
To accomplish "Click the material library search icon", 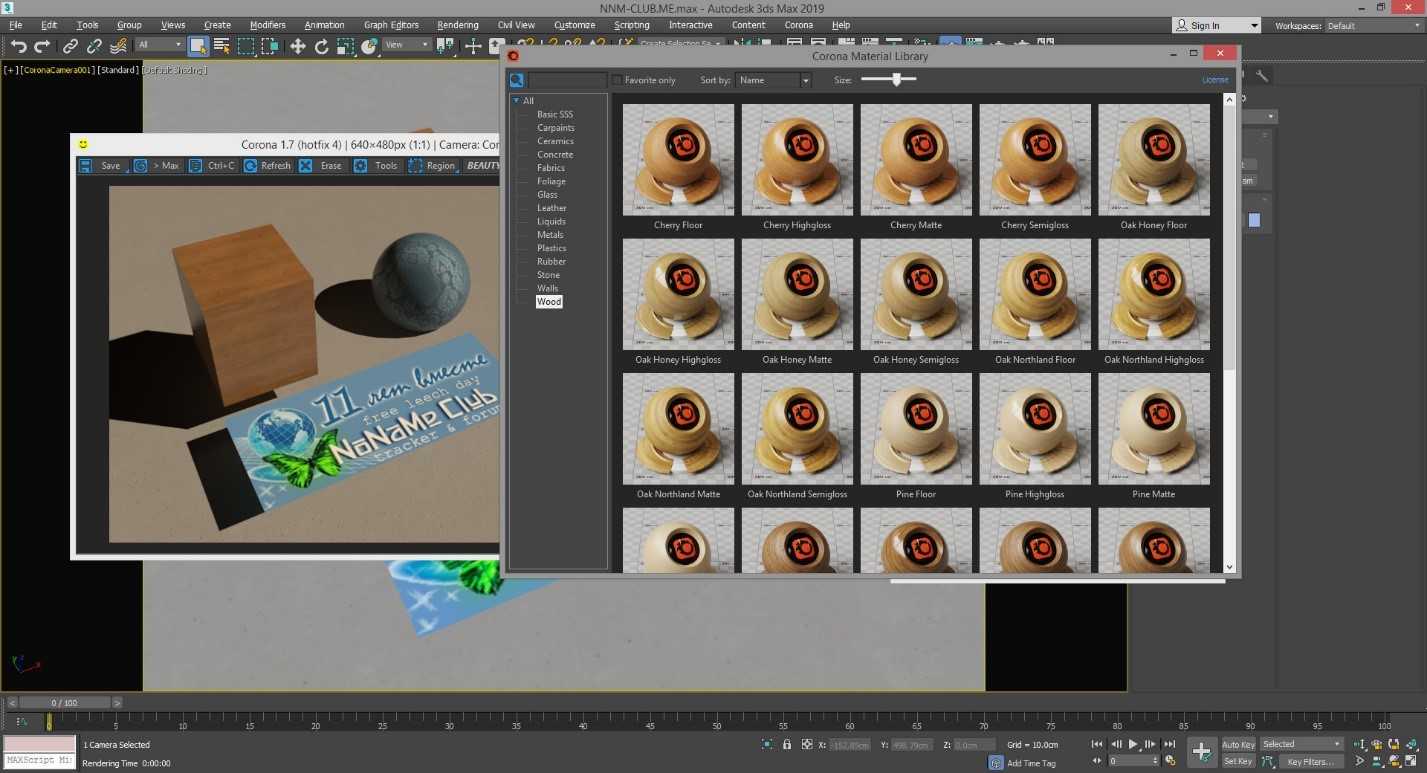I will click(x=517, y=80).
